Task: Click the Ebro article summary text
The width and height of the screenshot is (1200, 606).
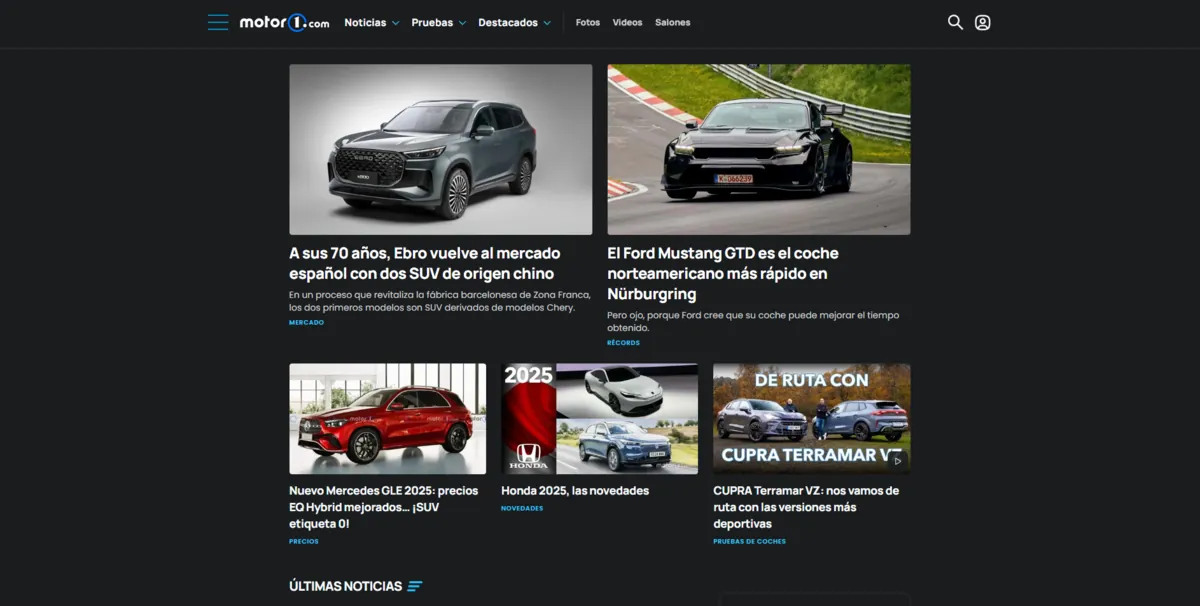Action: [x=440, y=301]
